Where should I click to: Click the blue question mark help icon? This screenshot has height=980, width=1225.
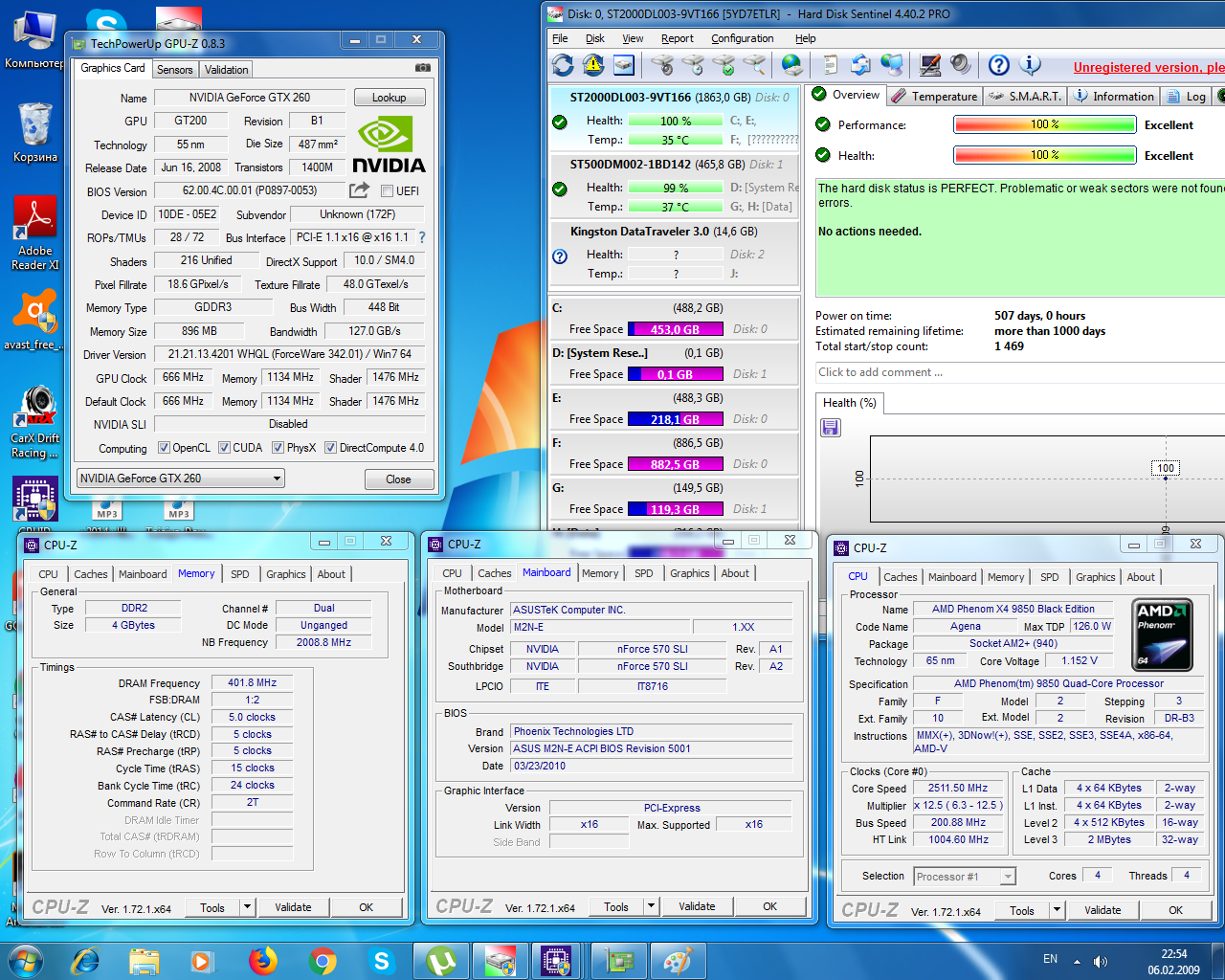pos(998,65)
